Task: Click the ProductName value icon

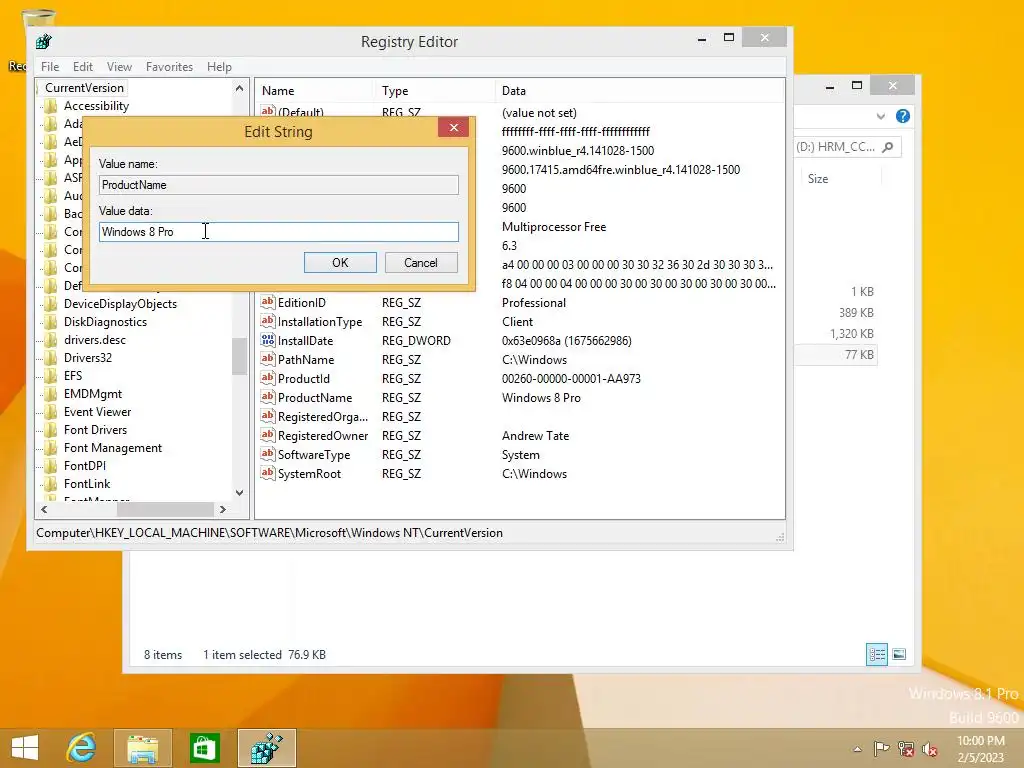Action: (267, 397)
